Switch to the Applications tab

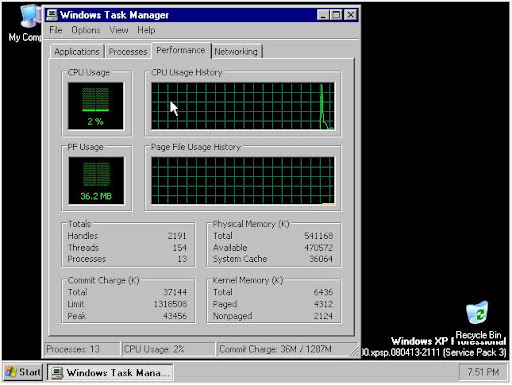click(77, 52)
